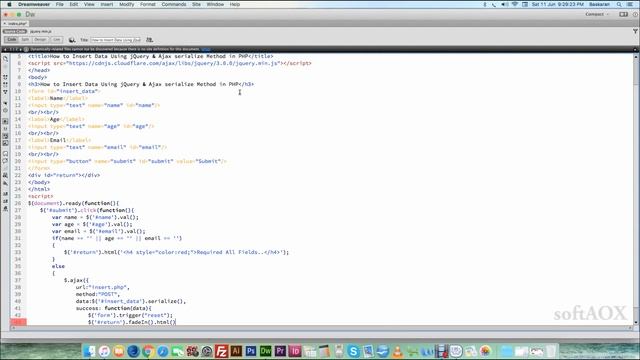The width and height of the screenshot is (640, 360).
Task: Click the preview in browser globe icon
Action: (x=72, y=40)
